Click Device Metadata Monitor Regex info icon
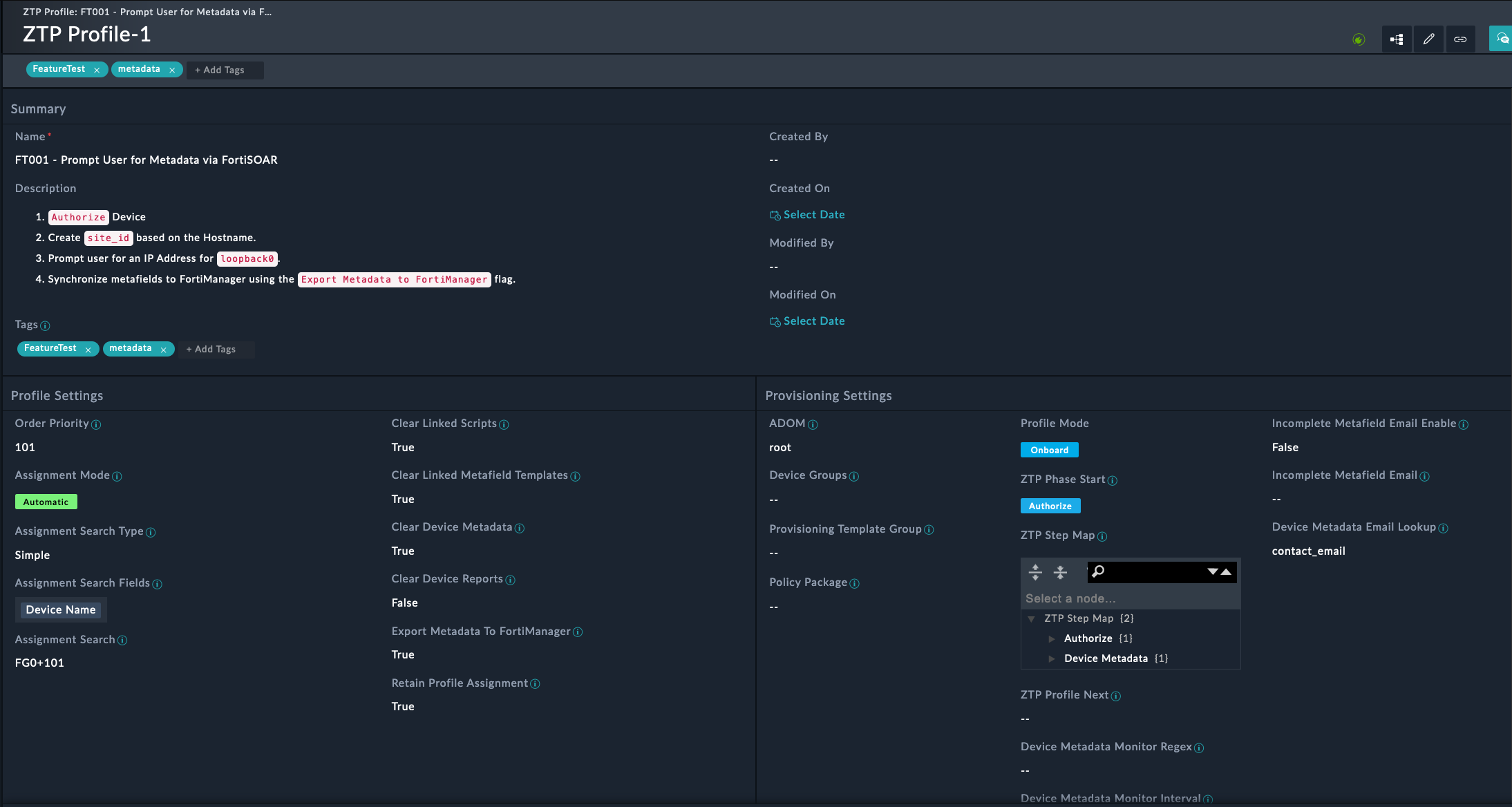The width and height of the screenshot is (1512, 807). click(1199, 748)
